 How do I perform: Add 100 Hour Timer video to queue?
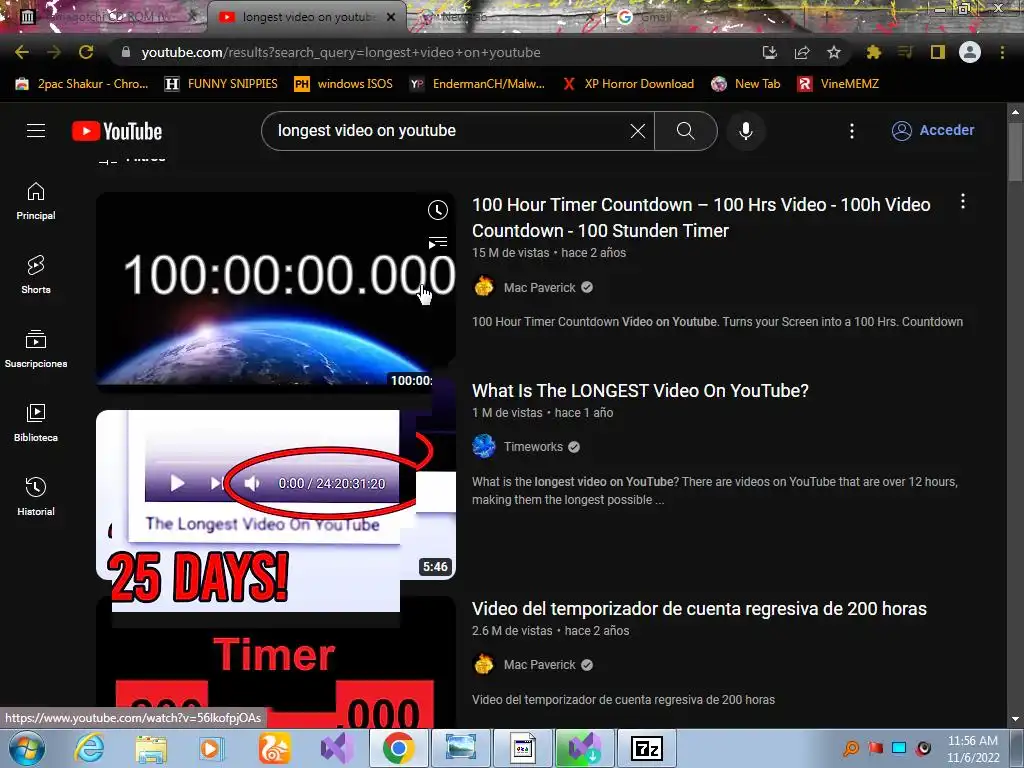point(438,243)
